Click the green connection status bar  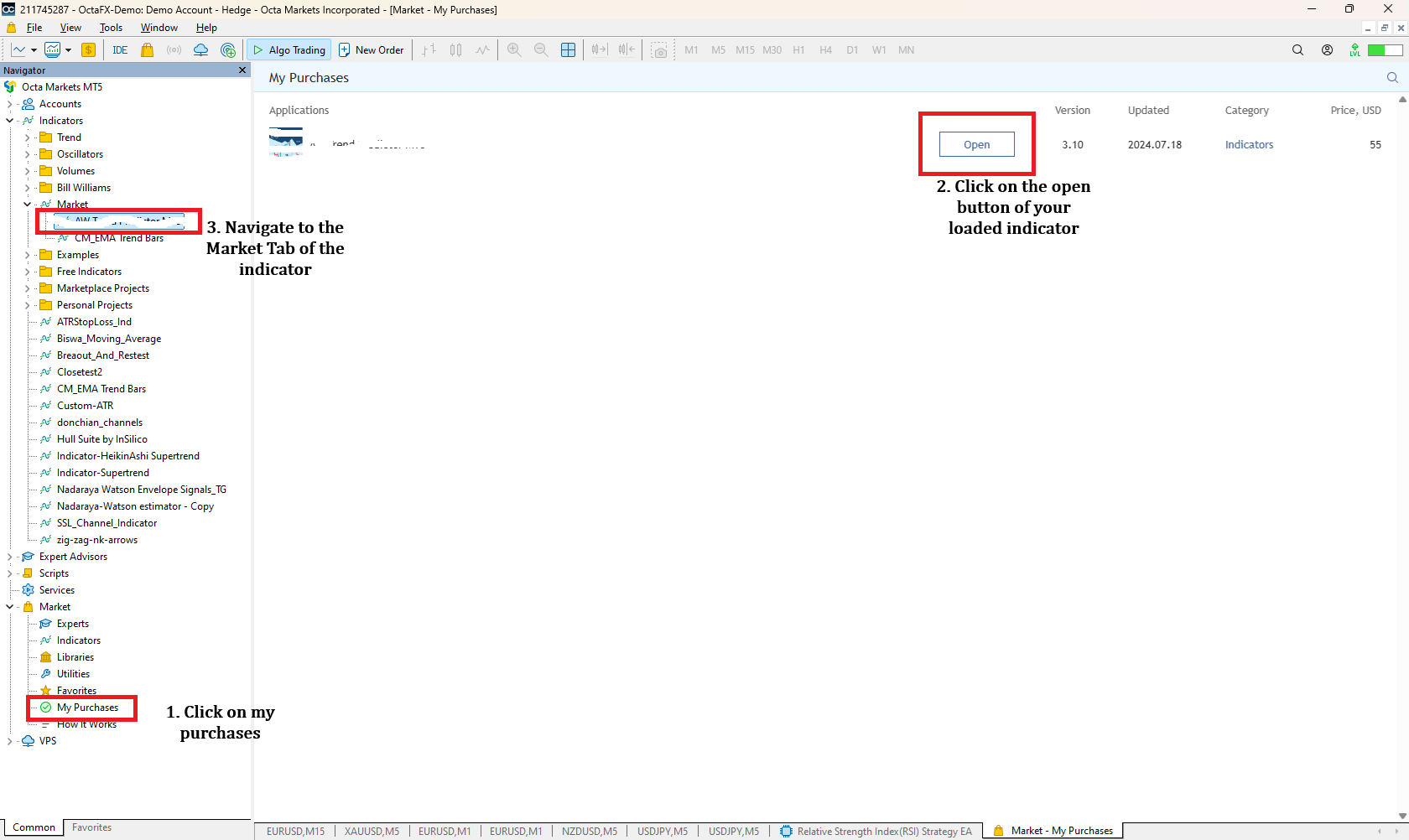tap(1385, 49)
